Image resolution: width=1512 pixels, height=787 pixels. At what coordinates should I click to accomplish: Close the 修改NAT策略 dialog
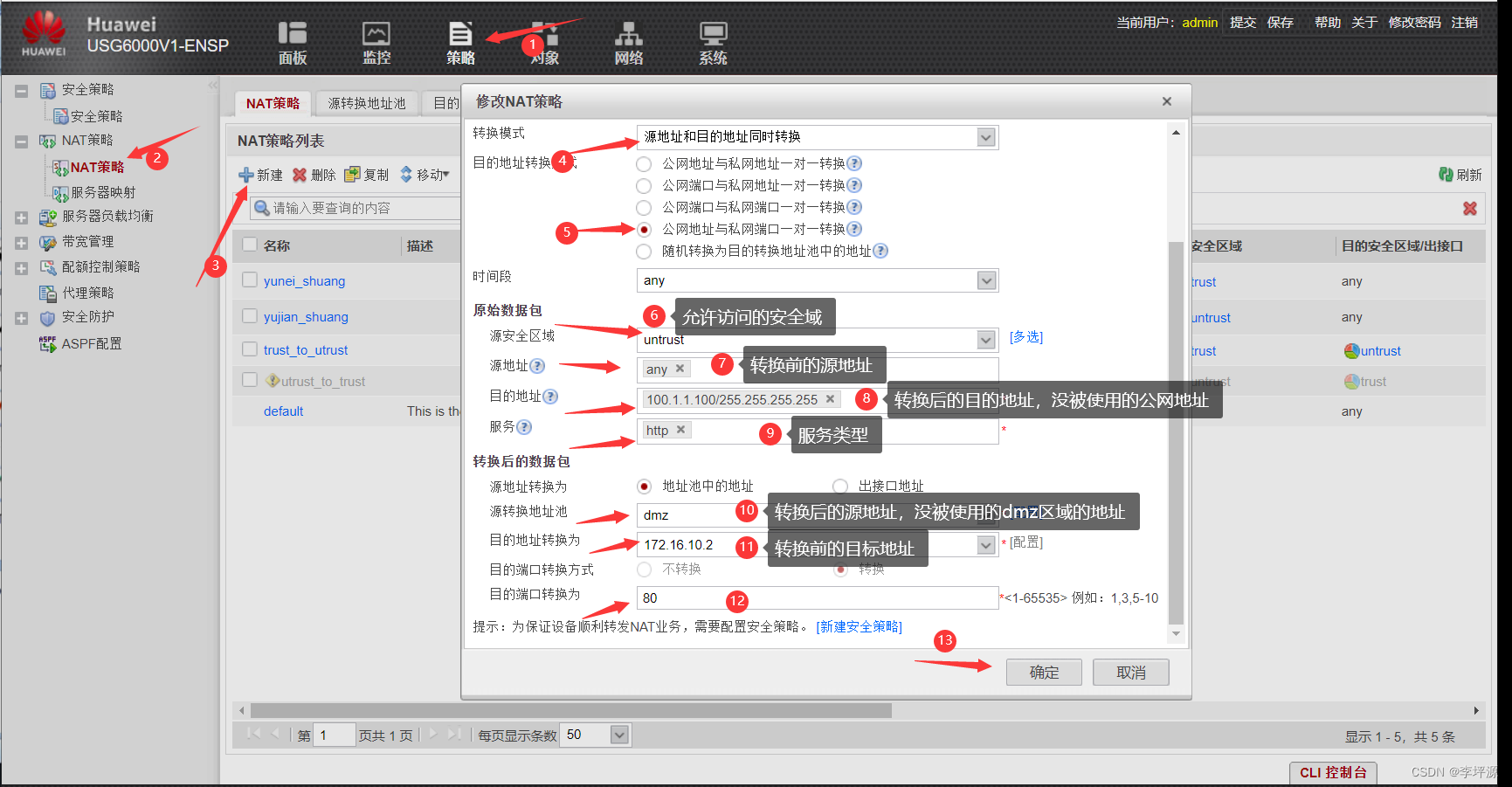[1167, 101]
